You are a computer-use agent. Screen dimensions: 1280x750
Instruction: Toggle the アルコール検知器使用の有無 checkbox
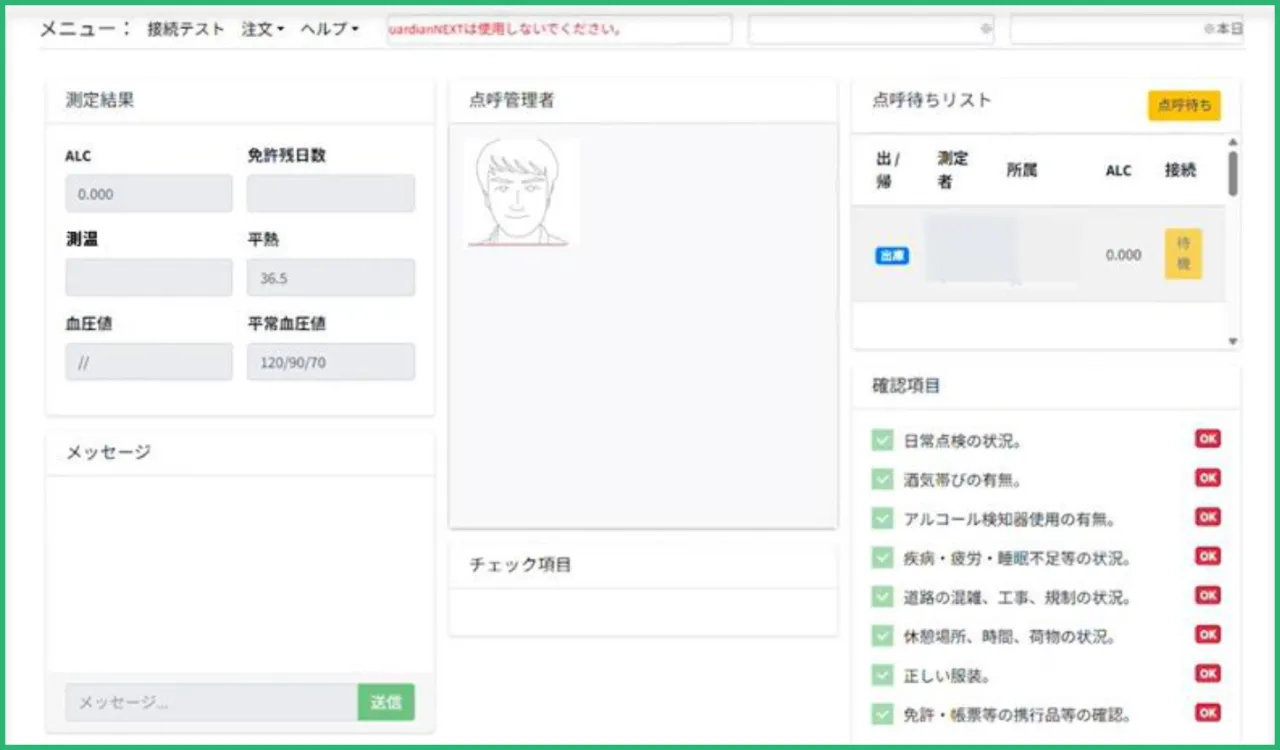(881, 517)
